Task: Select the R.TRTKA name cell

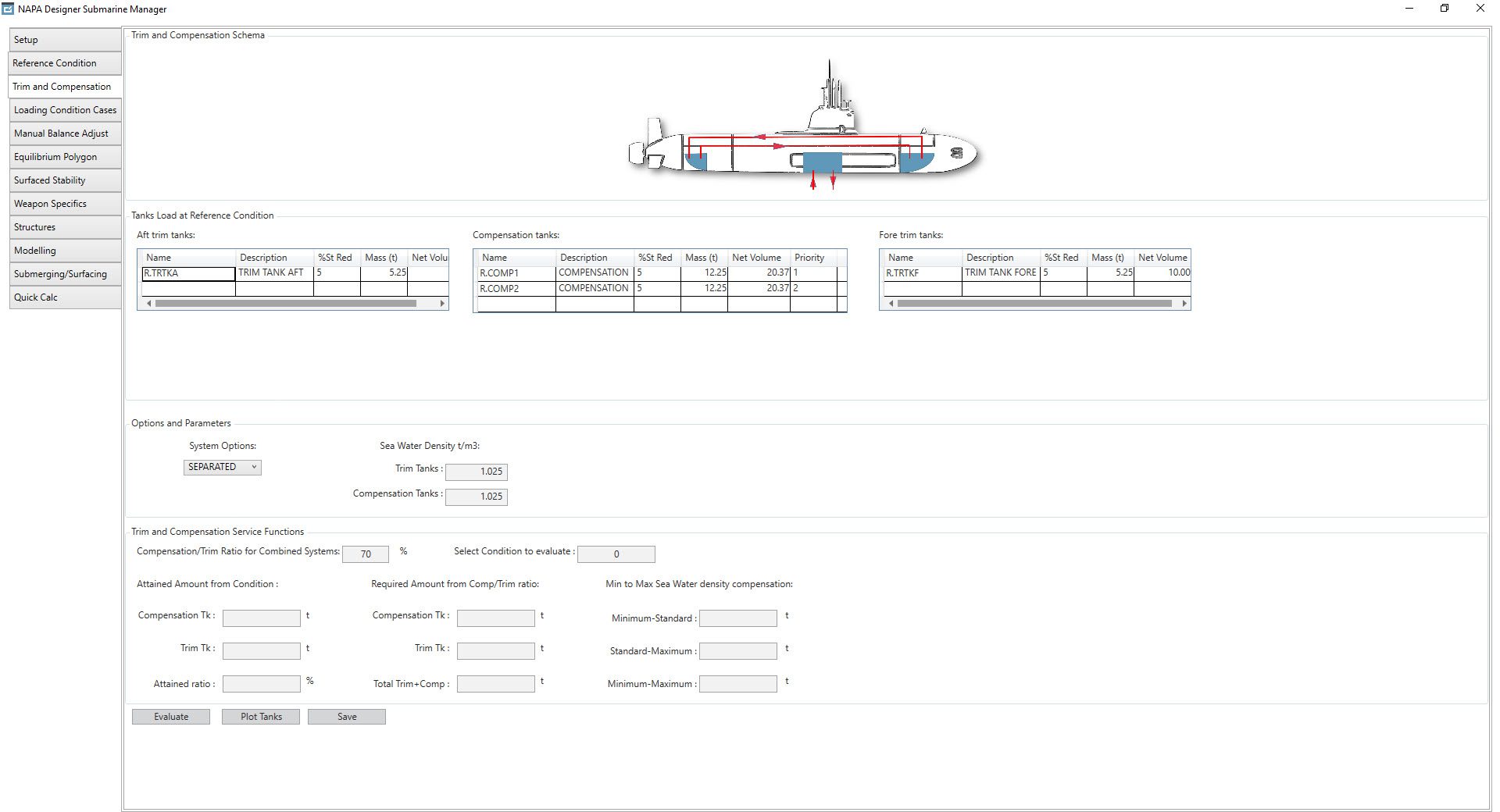Action: click(x=188, y=273)
